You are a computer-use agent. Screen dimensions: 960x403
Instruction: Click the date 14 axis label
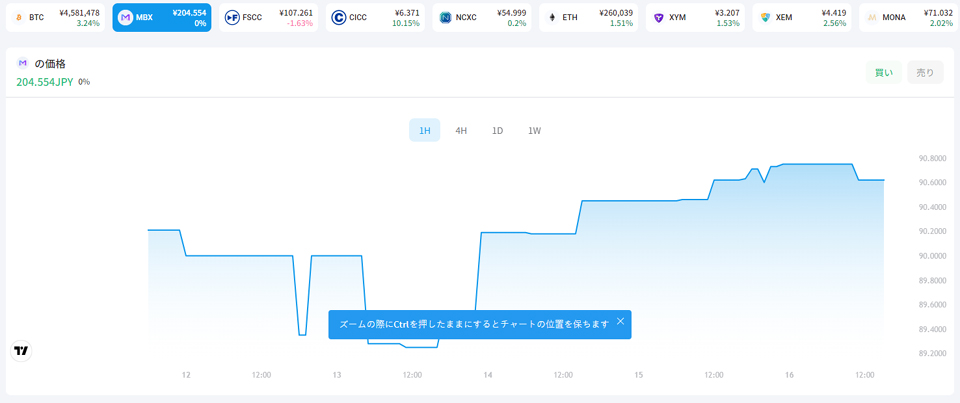point(488,375)
